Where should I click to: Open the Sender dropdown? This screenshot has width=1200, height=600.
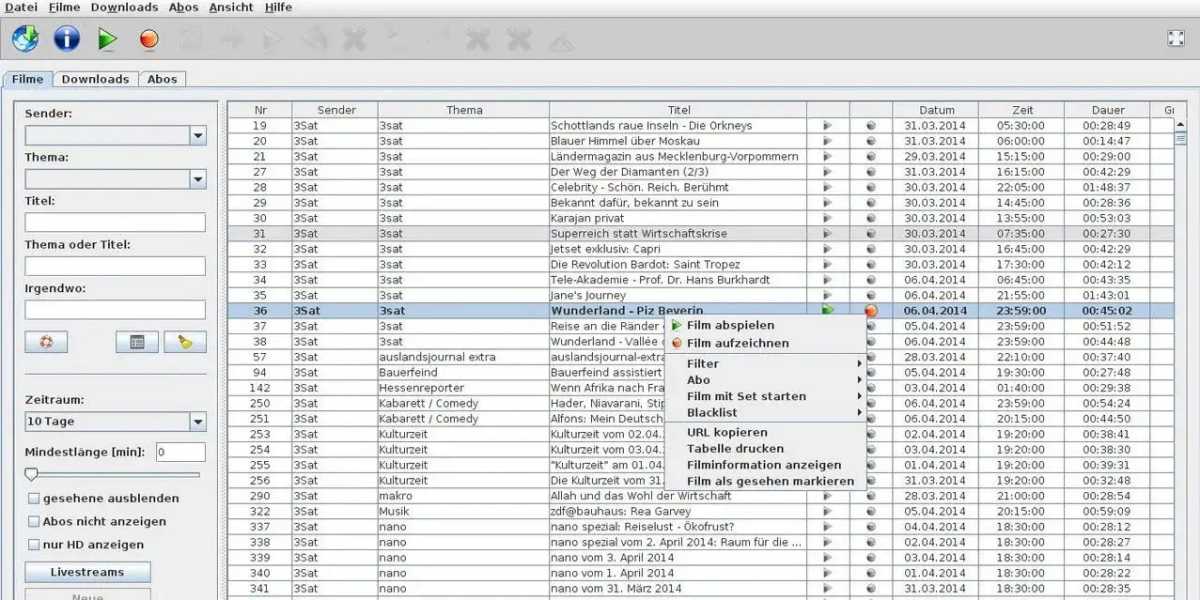point(197,136)
